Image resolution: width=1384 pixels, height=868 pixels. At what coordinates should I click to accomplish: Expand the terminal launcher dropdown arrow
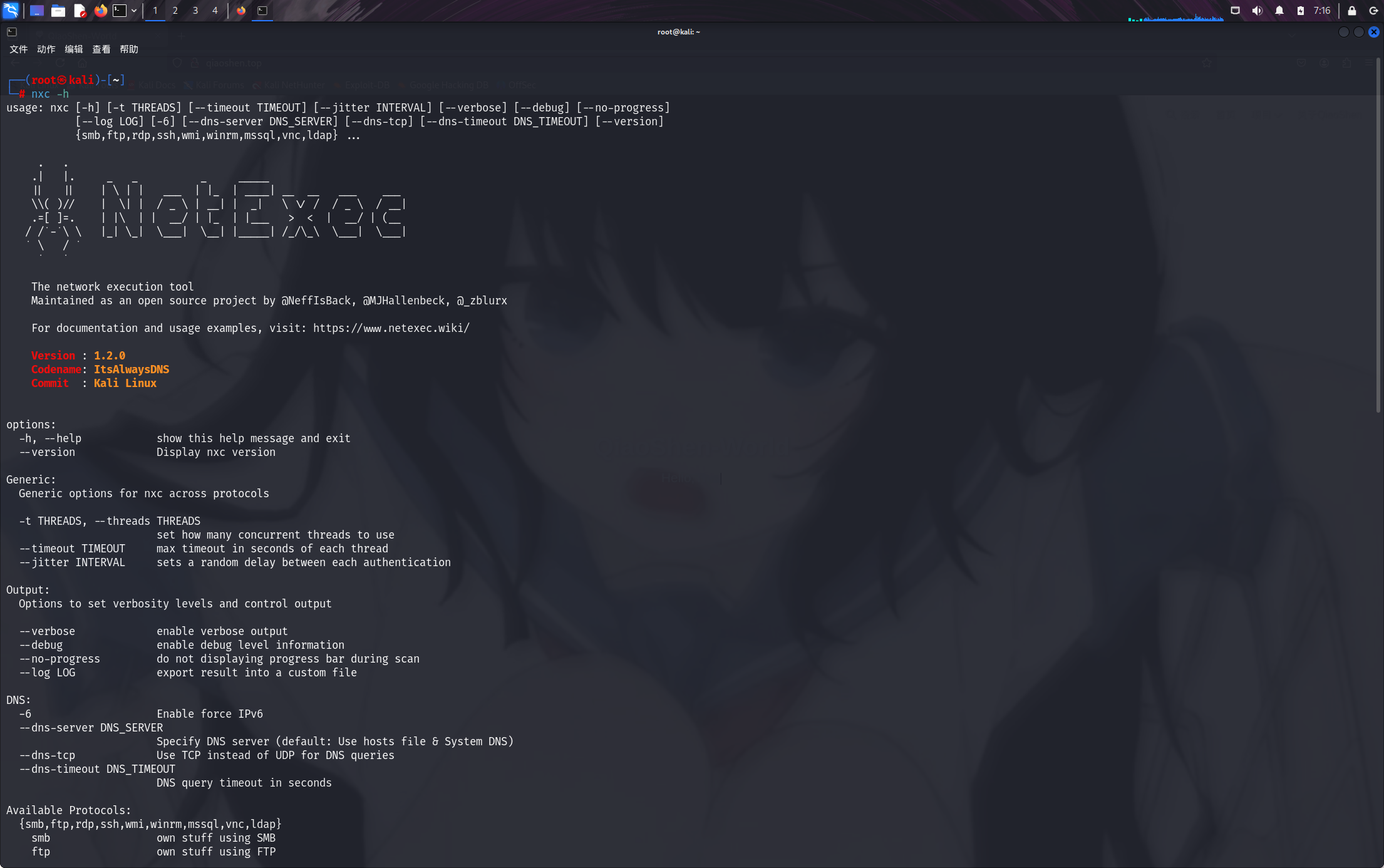(x=134, y=11)
